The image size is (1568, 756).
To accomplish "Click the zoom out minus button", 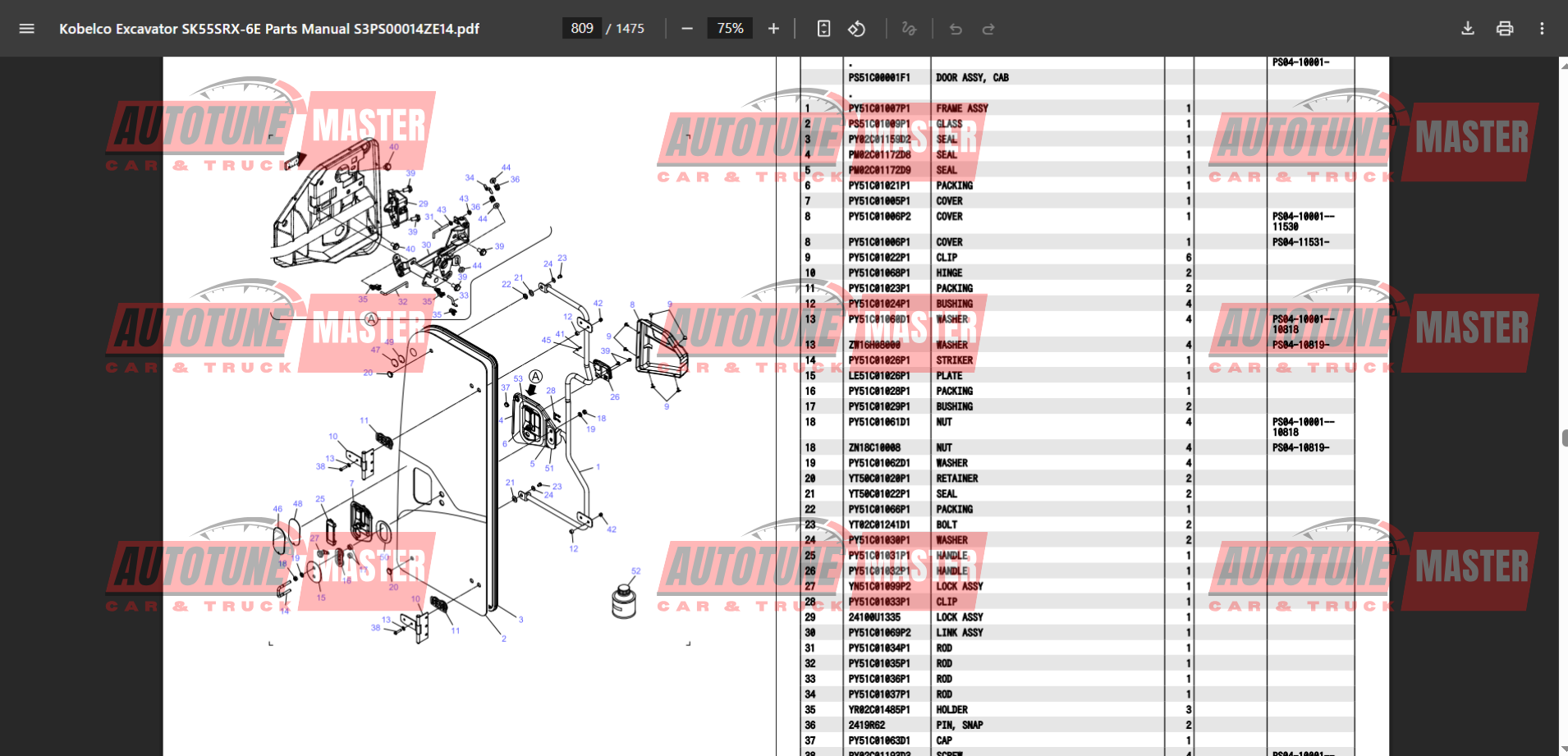I will pyautogui.click(x=687, y=29).
